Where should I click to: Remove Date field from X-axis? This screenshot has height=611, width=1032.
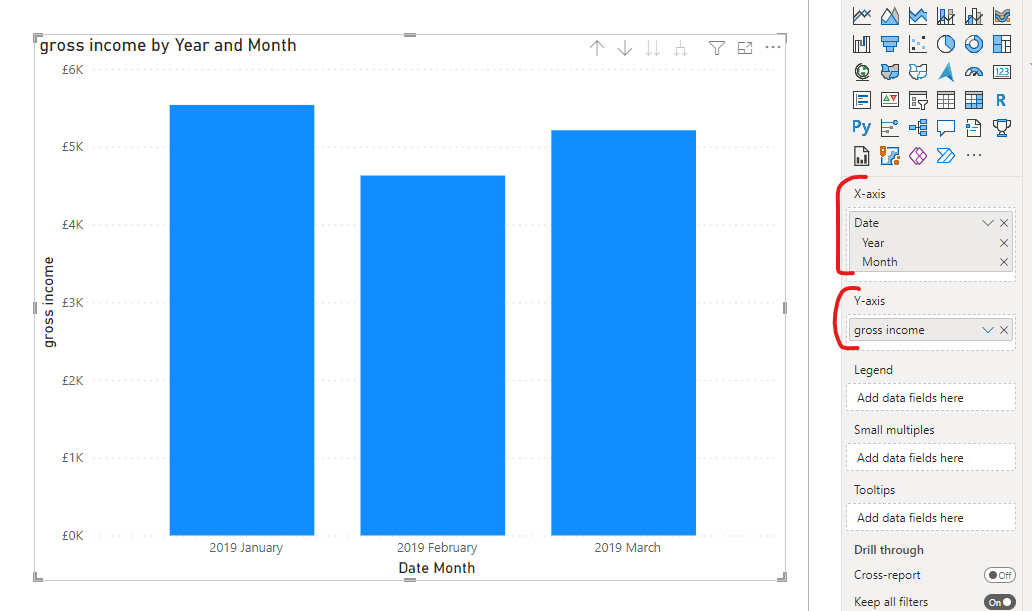coord(1004,223)
